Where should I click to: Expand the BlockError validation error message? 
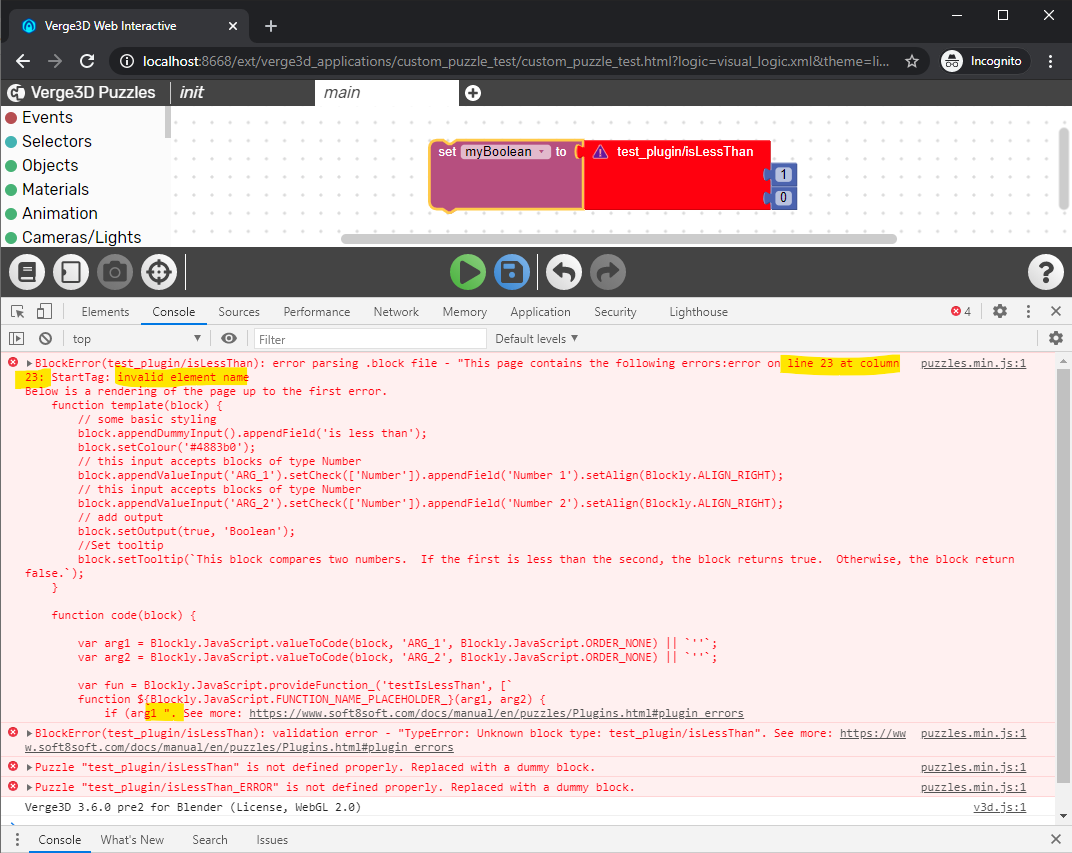click(29, 733)
